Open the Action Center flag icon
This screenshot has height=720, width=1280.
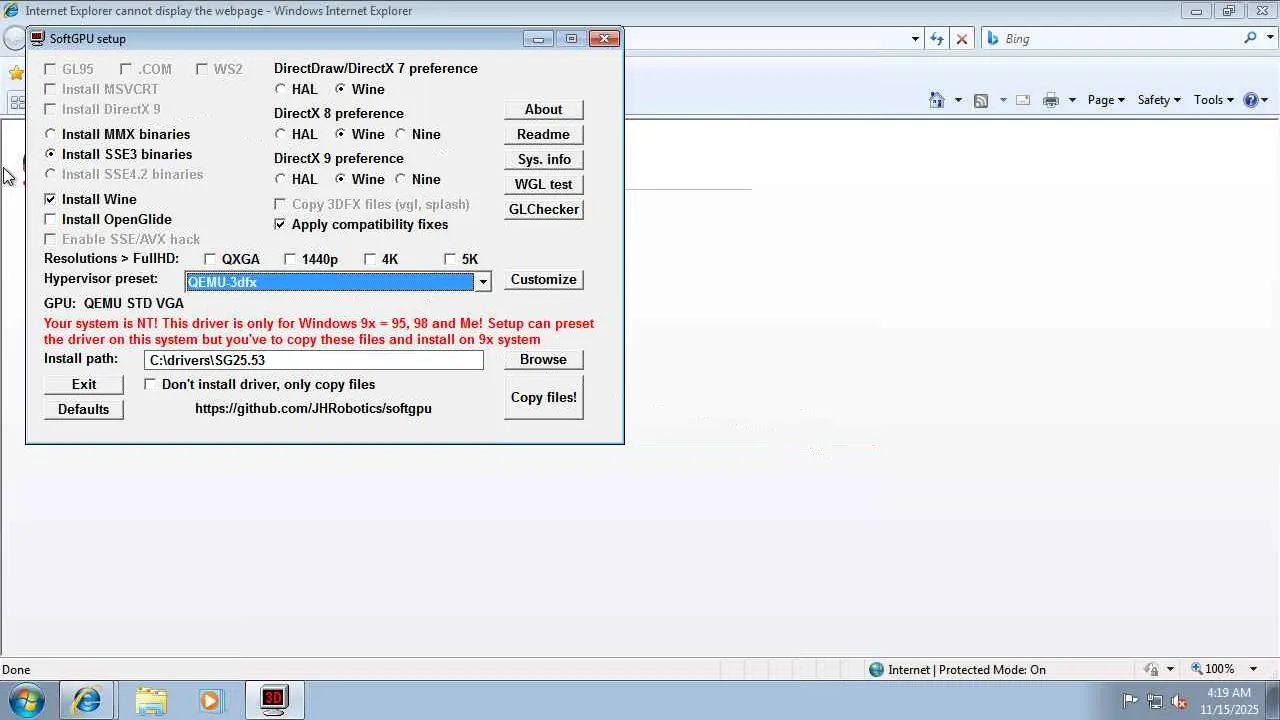point(1129,701)
